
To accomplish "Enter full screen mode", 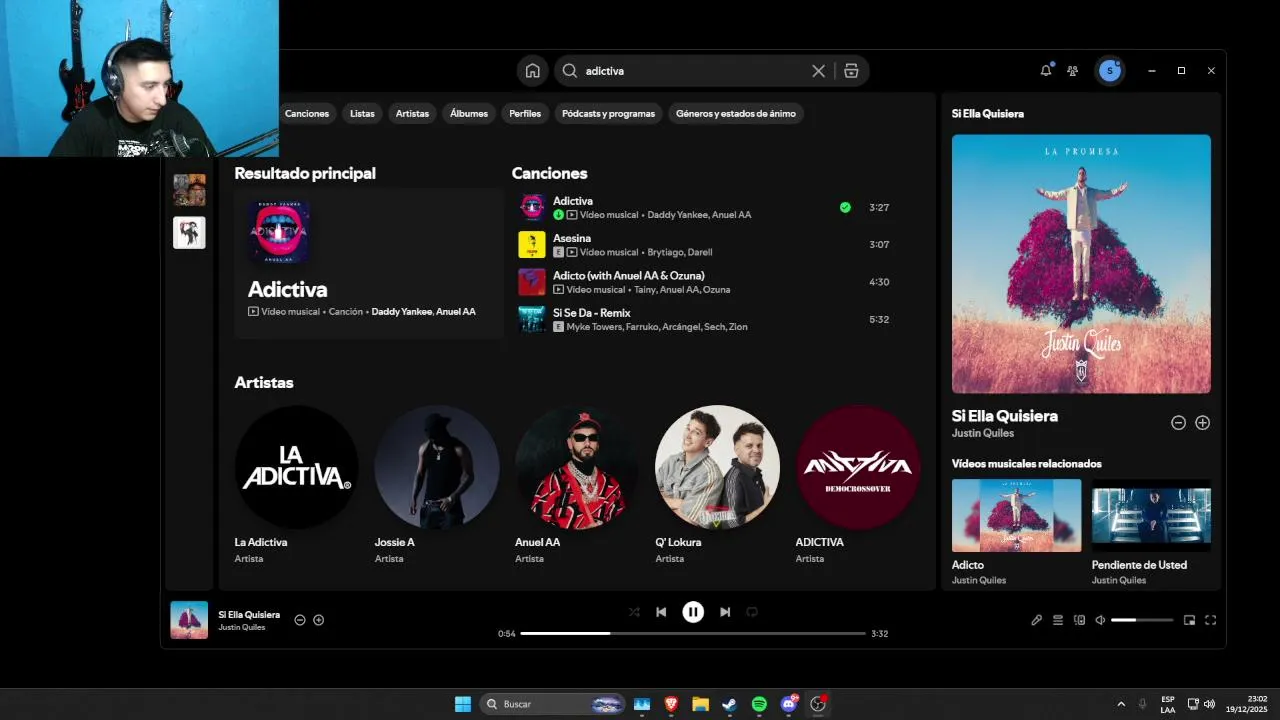I will [1211, 620].
